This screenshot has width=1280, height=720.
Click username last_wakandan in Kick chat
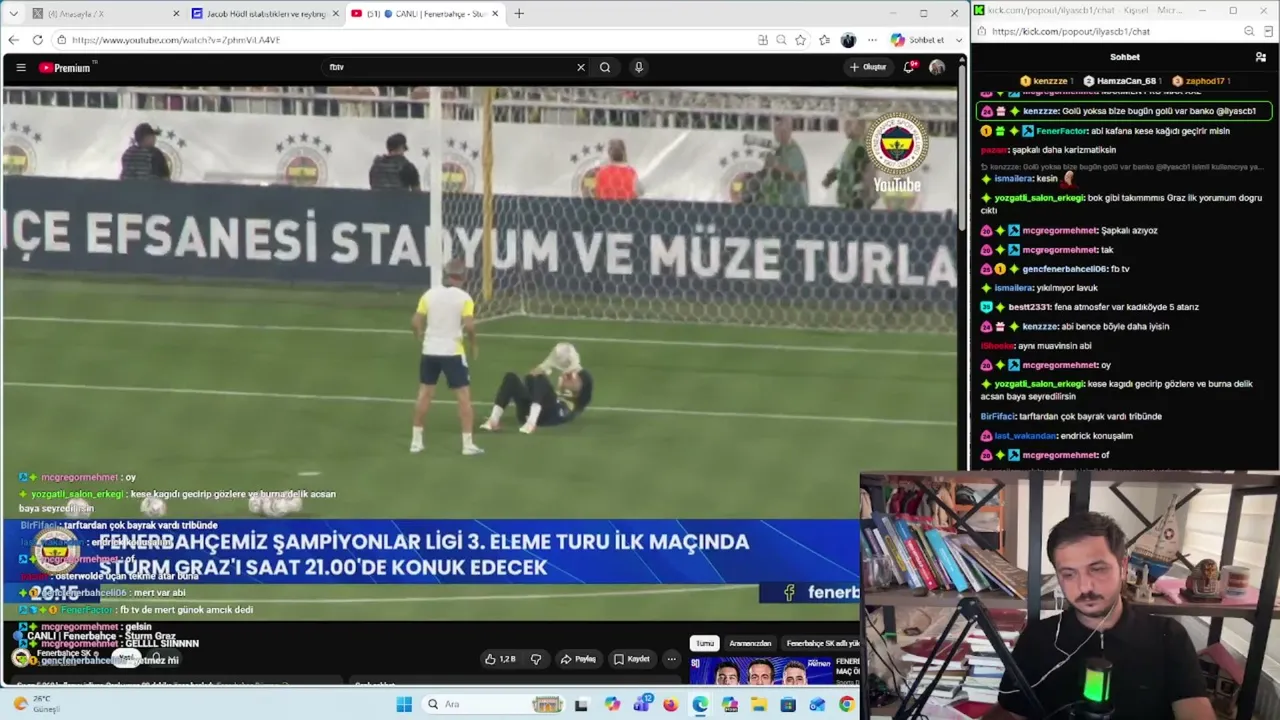[x=1026, y=436]
